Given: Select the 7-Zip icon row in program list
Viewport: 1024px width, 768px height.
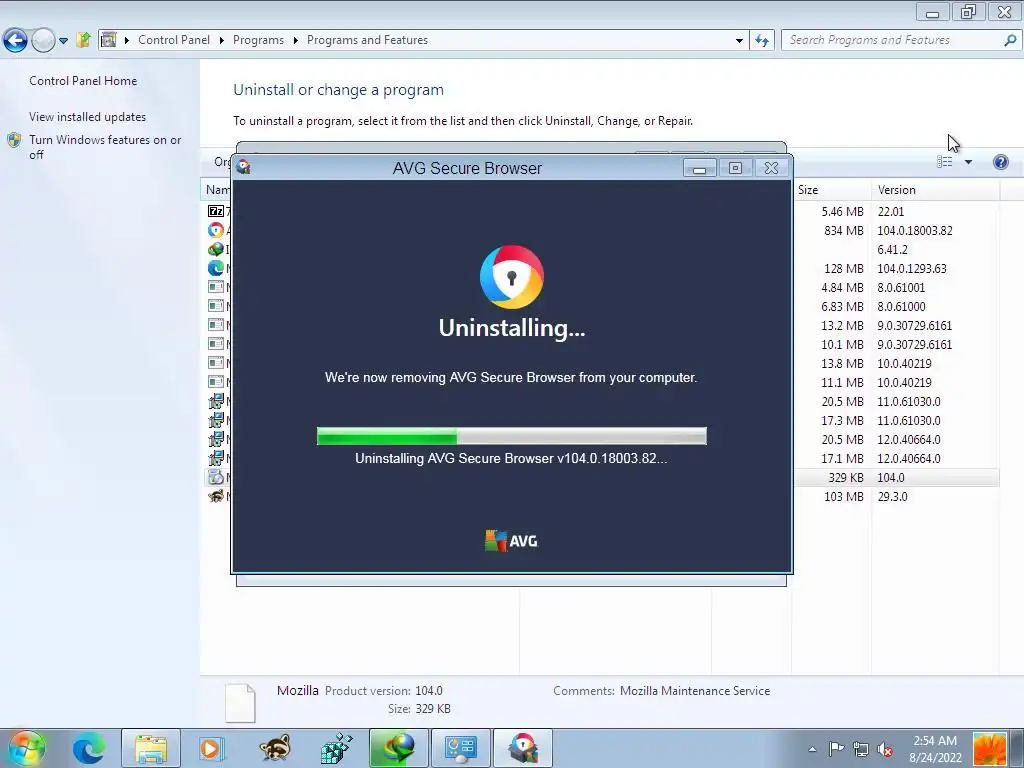Looking at the screenshot, I should pyautogui.click(x=216, y=211).
